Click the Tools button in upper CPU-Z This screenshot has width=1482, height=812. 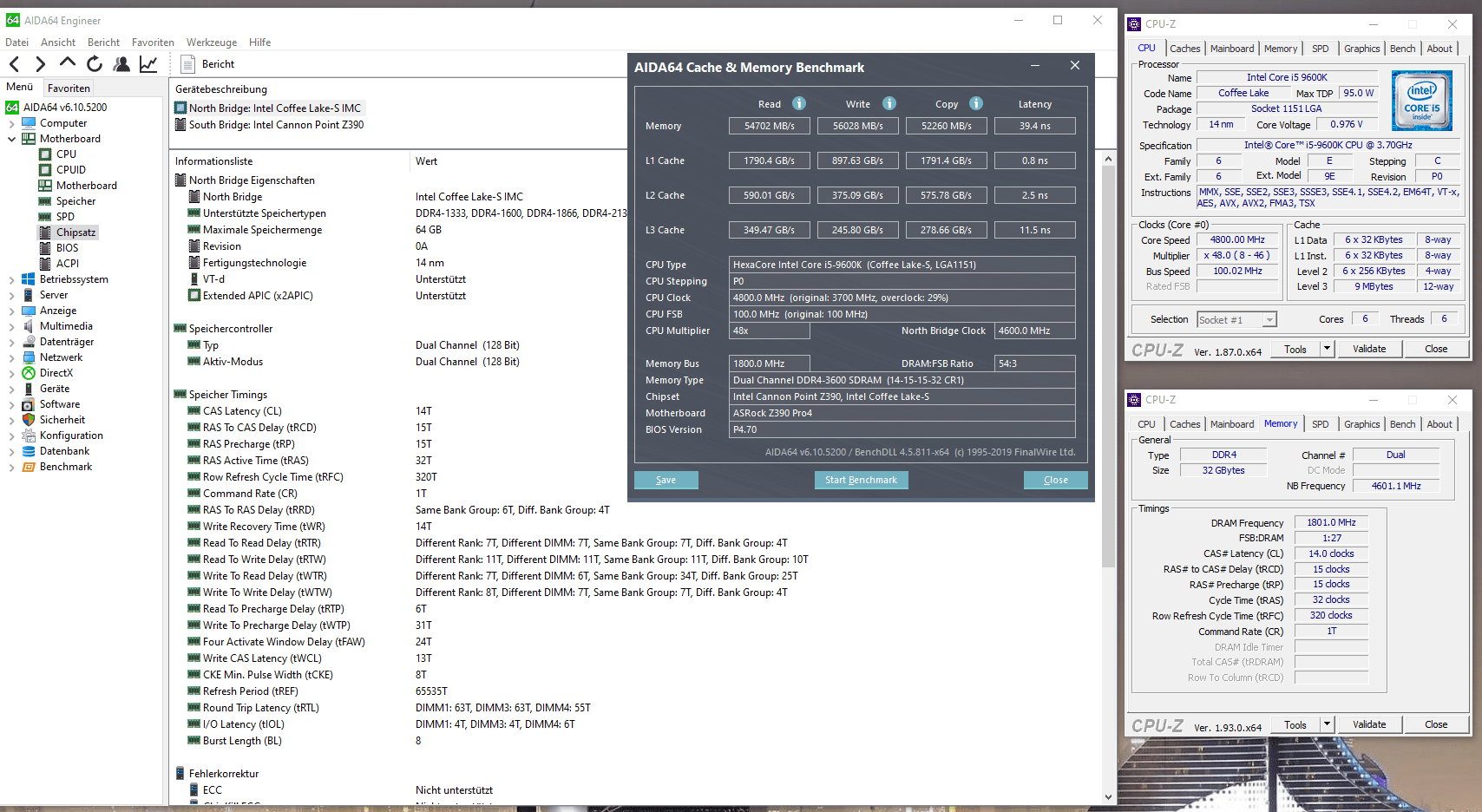(1295, 349)
